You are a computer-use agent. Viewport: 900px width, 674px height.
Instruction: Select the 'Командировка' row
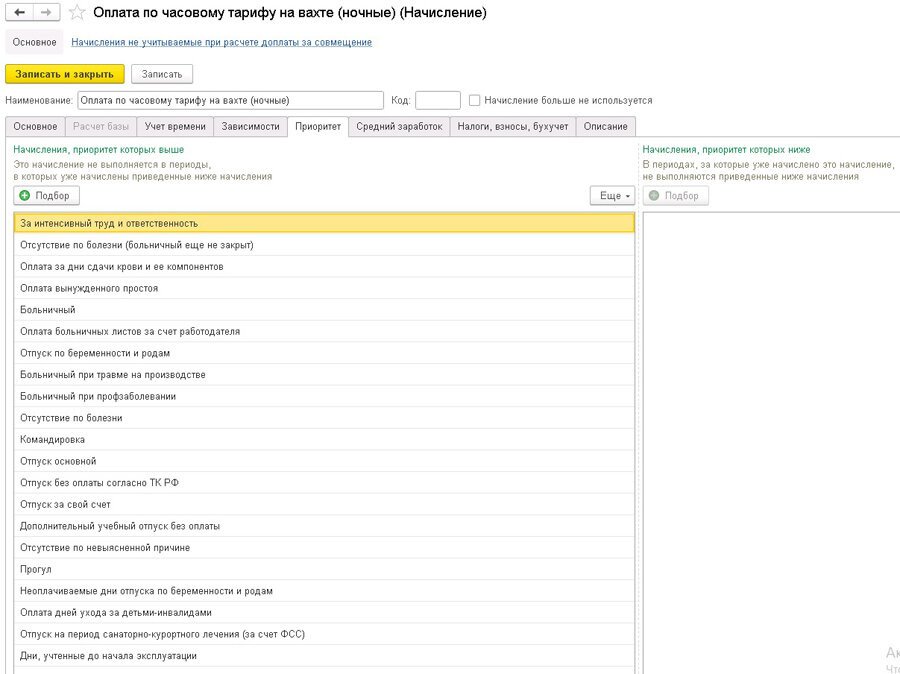pyautogui.click(x=324, y=440)
